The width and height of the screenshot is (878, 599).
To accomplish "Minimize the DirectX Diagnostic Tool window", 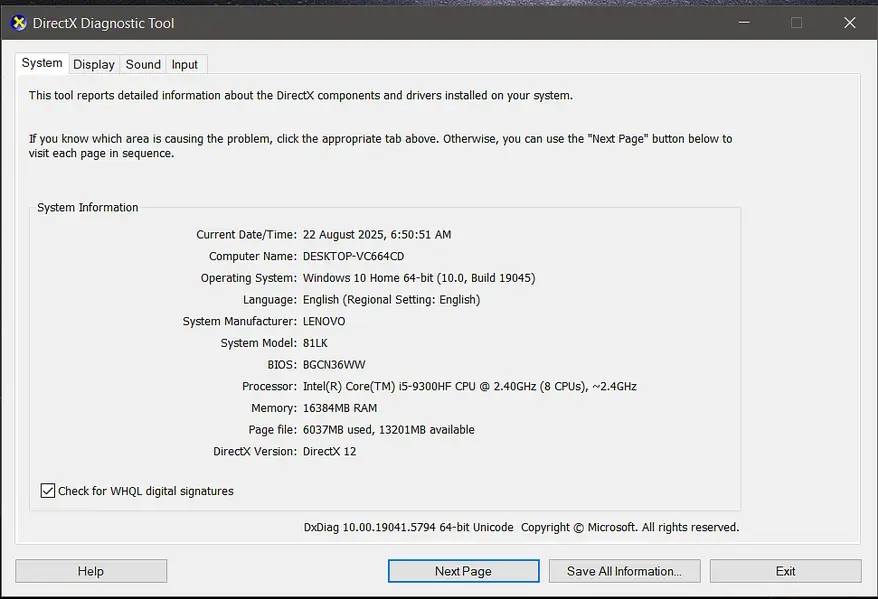I will point(744,22).
